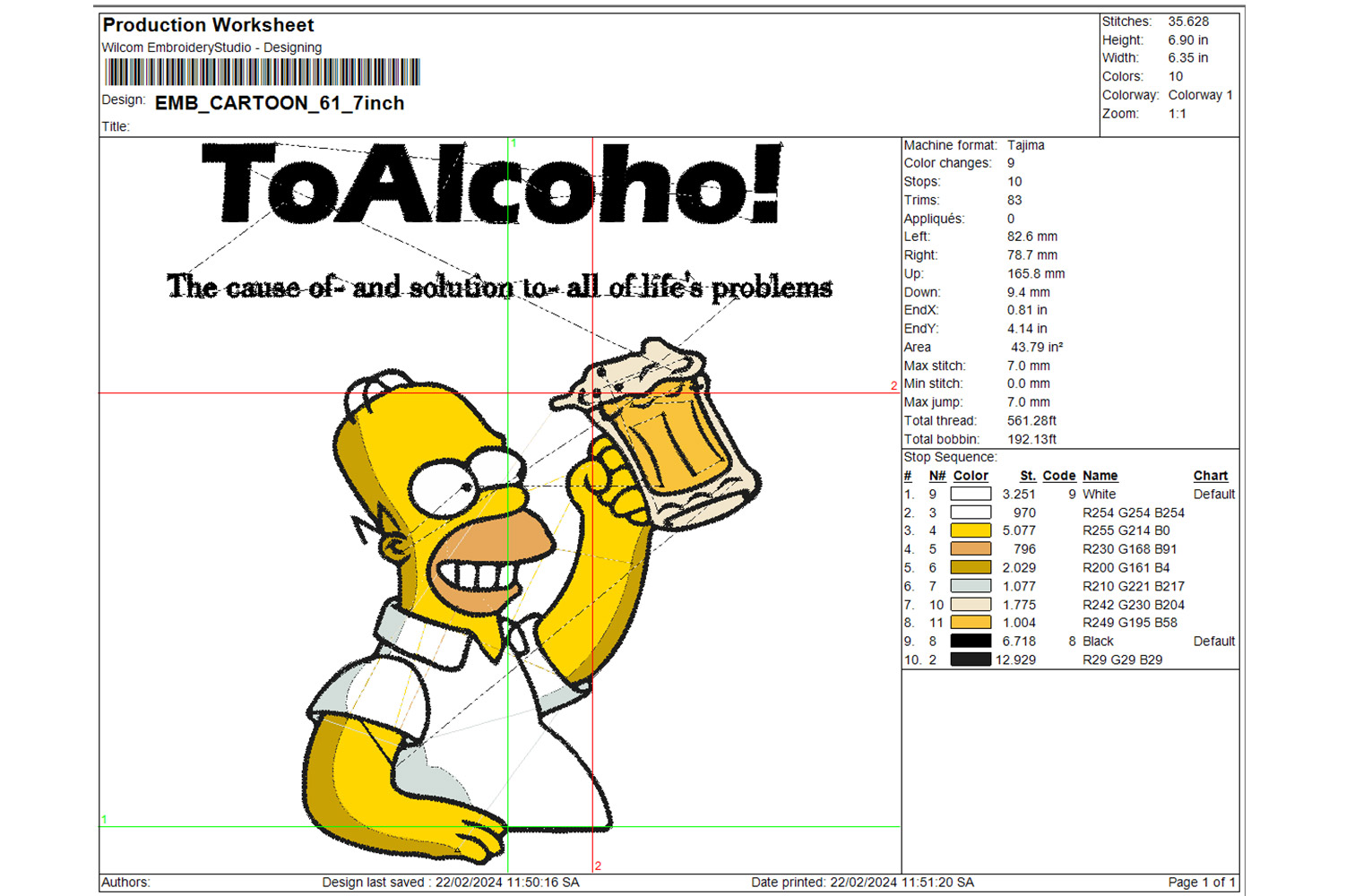Click the Color changes value 9
The width and height of the screenshot is (1346, 896).
tap(1011, 163)
